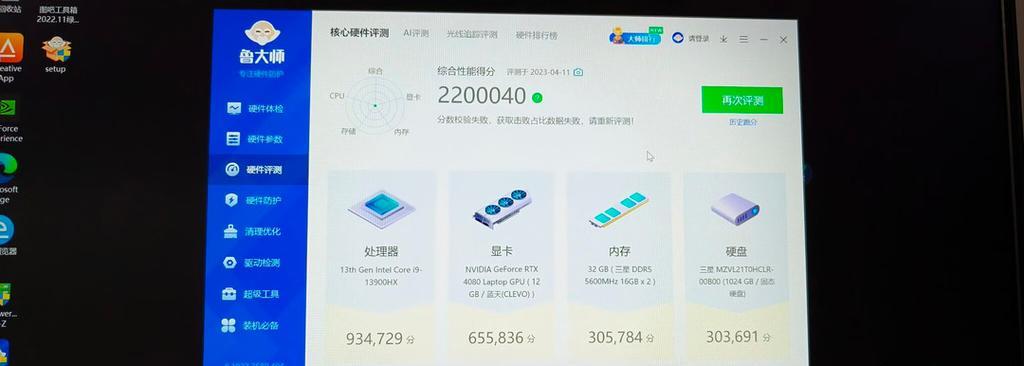Viewport: 1024px width, 366px height.
Task: Switch to the 核心硬件评测 tab
Action: 359,33
